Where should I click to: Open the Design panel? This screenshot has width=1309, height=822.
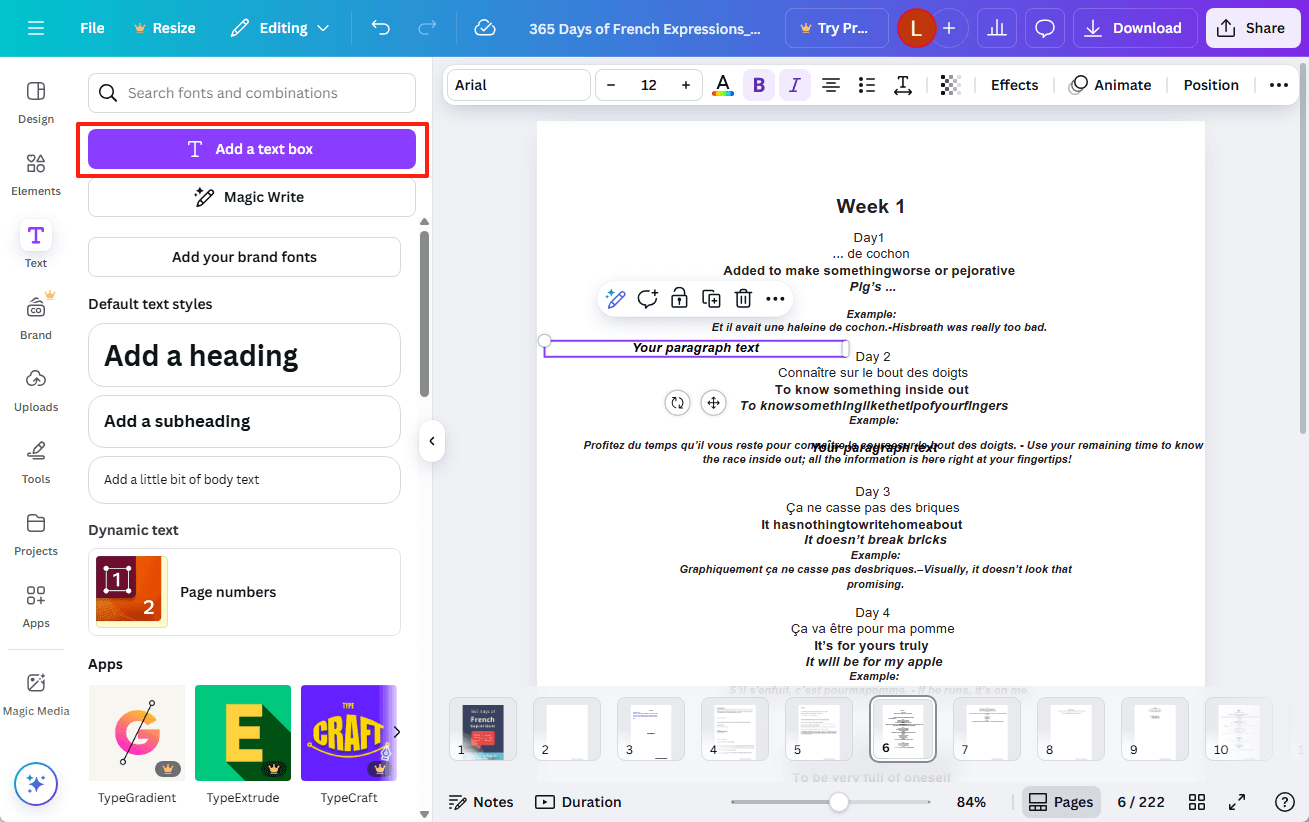point(36,102)
